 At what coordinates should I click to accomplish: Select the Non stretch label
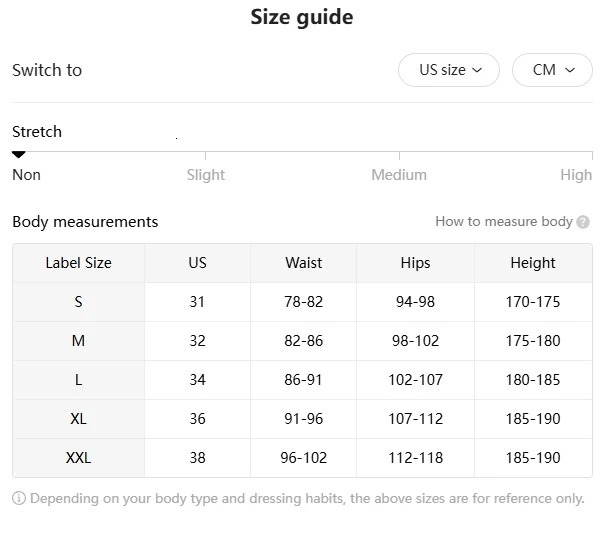coord(26,175)
